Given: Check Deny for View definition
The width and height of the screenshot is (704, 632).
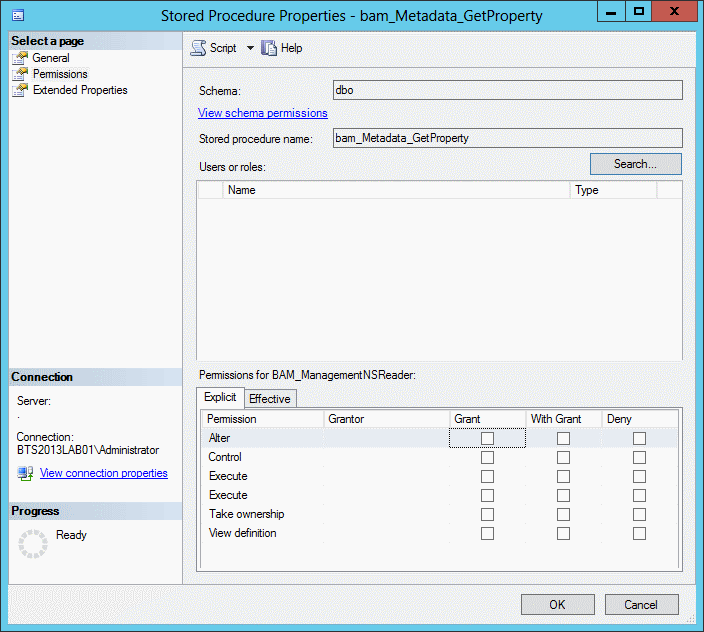Looking at the screenshot, I should click(639, 533).
